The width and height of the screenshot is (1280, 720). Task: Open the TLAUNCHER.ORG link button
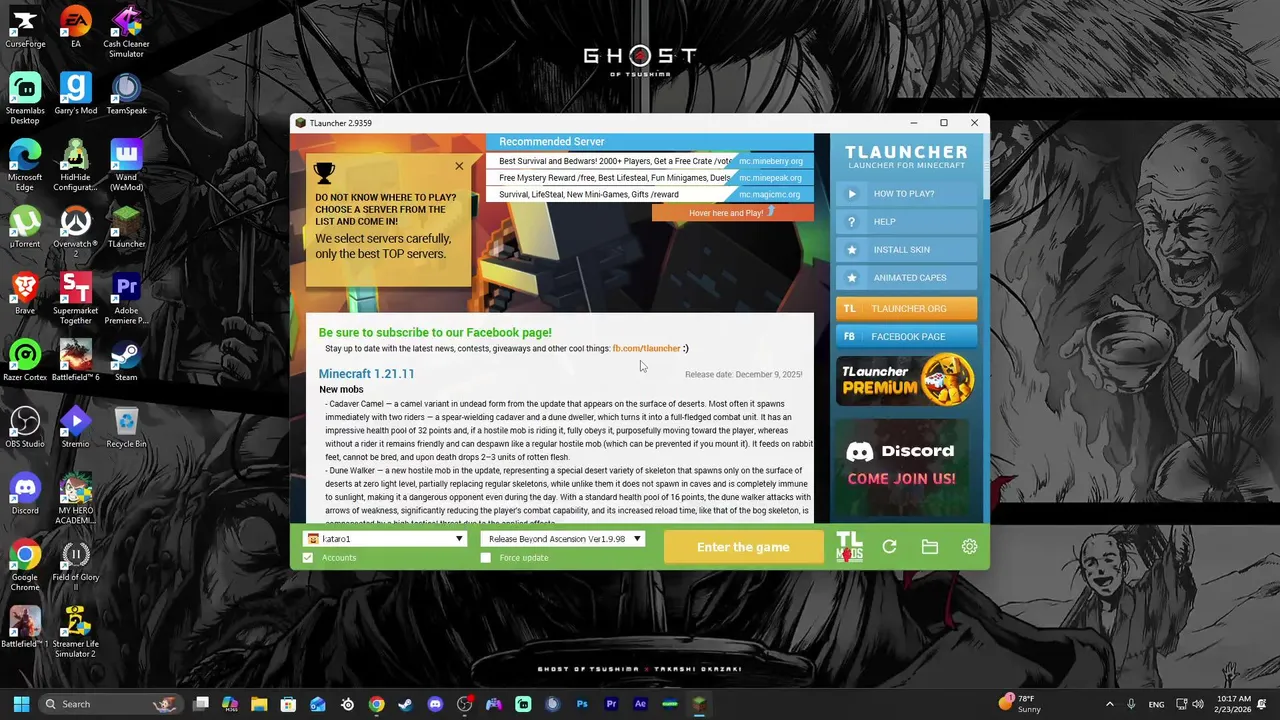click(x=906, y=309)
